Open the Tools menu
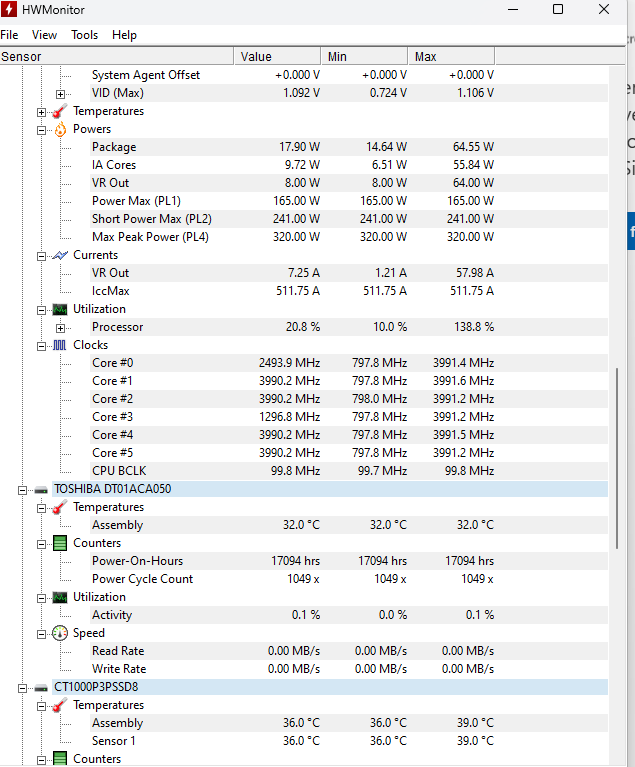This screenshot has height=767, width=635. coord(85,35)
